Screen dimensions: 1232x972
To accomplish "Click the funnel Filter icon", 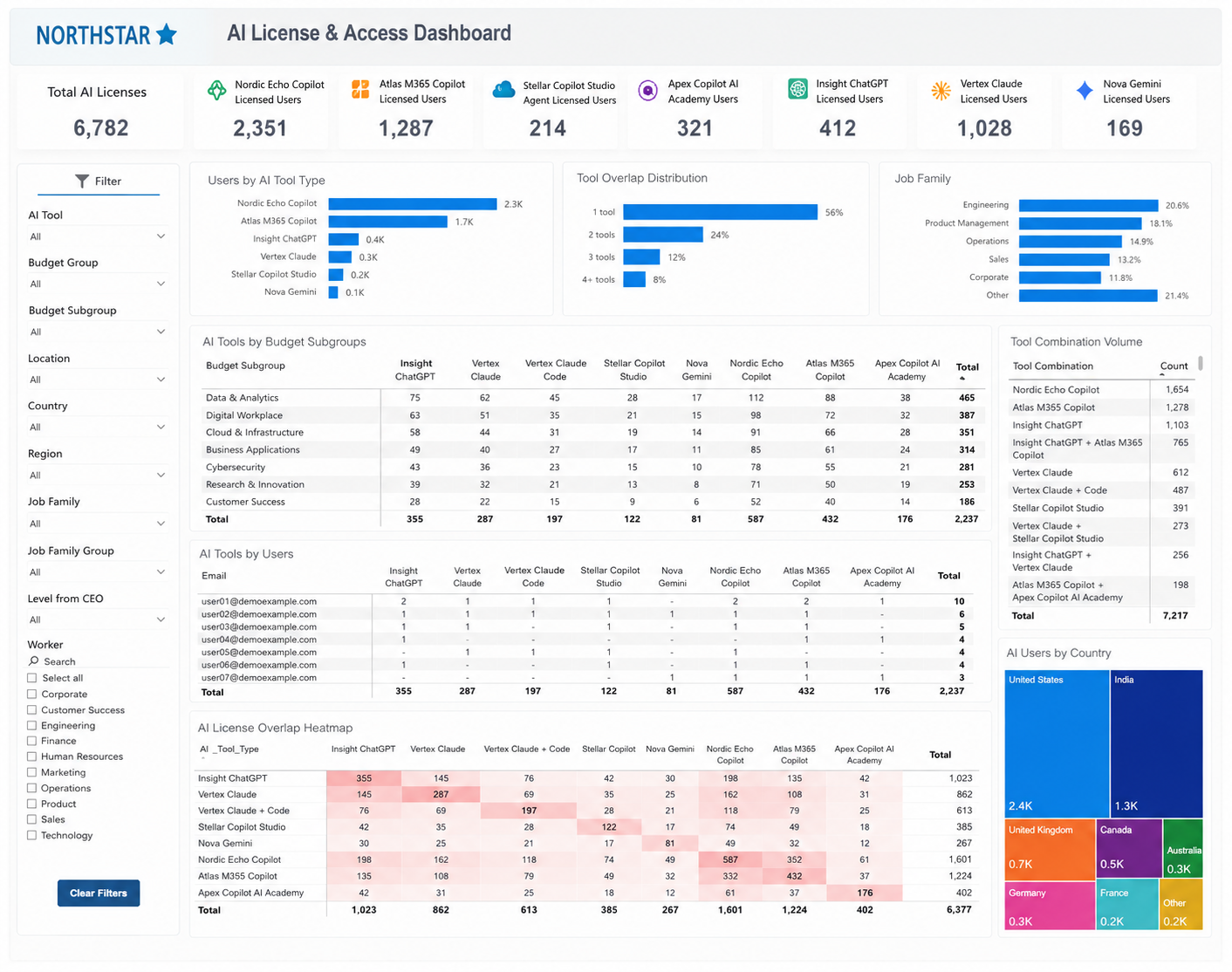I will [82, 181].
